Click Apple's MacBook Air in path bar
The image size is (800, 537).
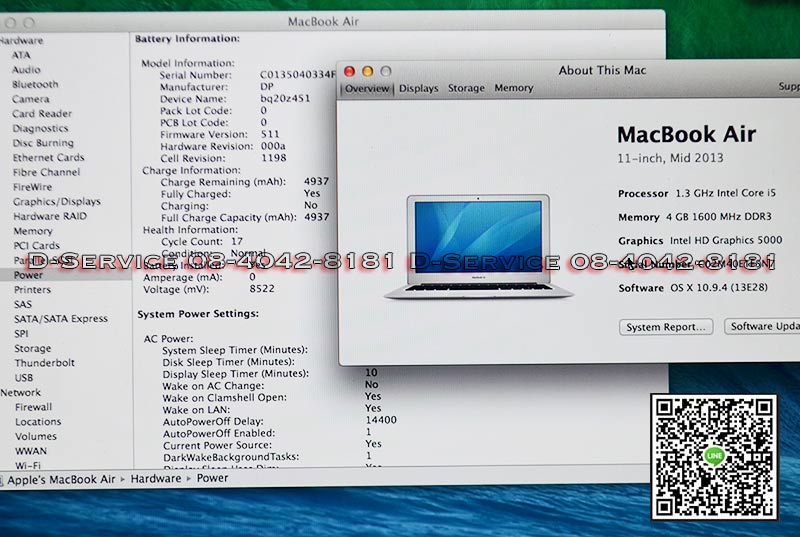pos(61,480)
